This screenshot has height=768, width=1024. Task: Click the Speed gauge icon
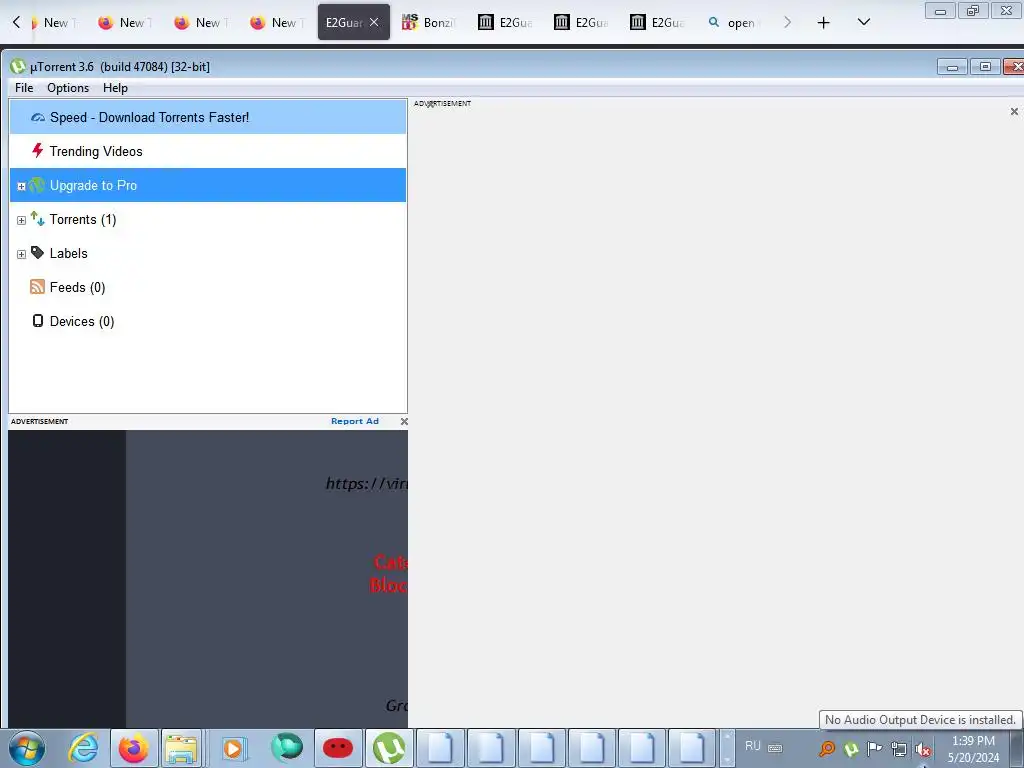38,118
